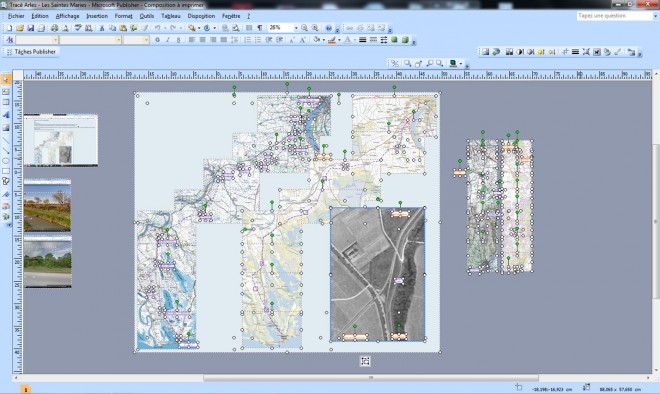Image resolution: width=660 pixels, height=394 pixels.
Task: Open the font name dropdown
Action: 119,40
